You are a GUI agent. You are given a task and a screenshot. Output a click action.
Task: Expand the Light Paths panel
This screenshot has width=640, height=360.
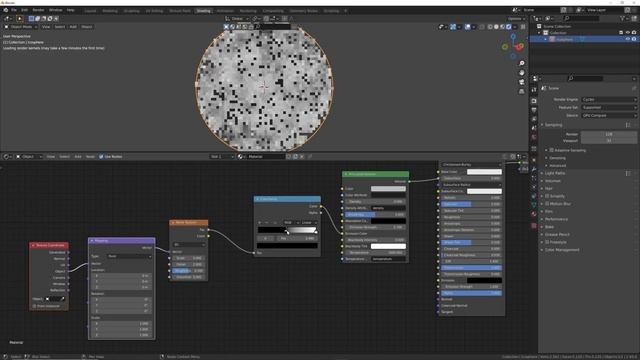(555, 173)
